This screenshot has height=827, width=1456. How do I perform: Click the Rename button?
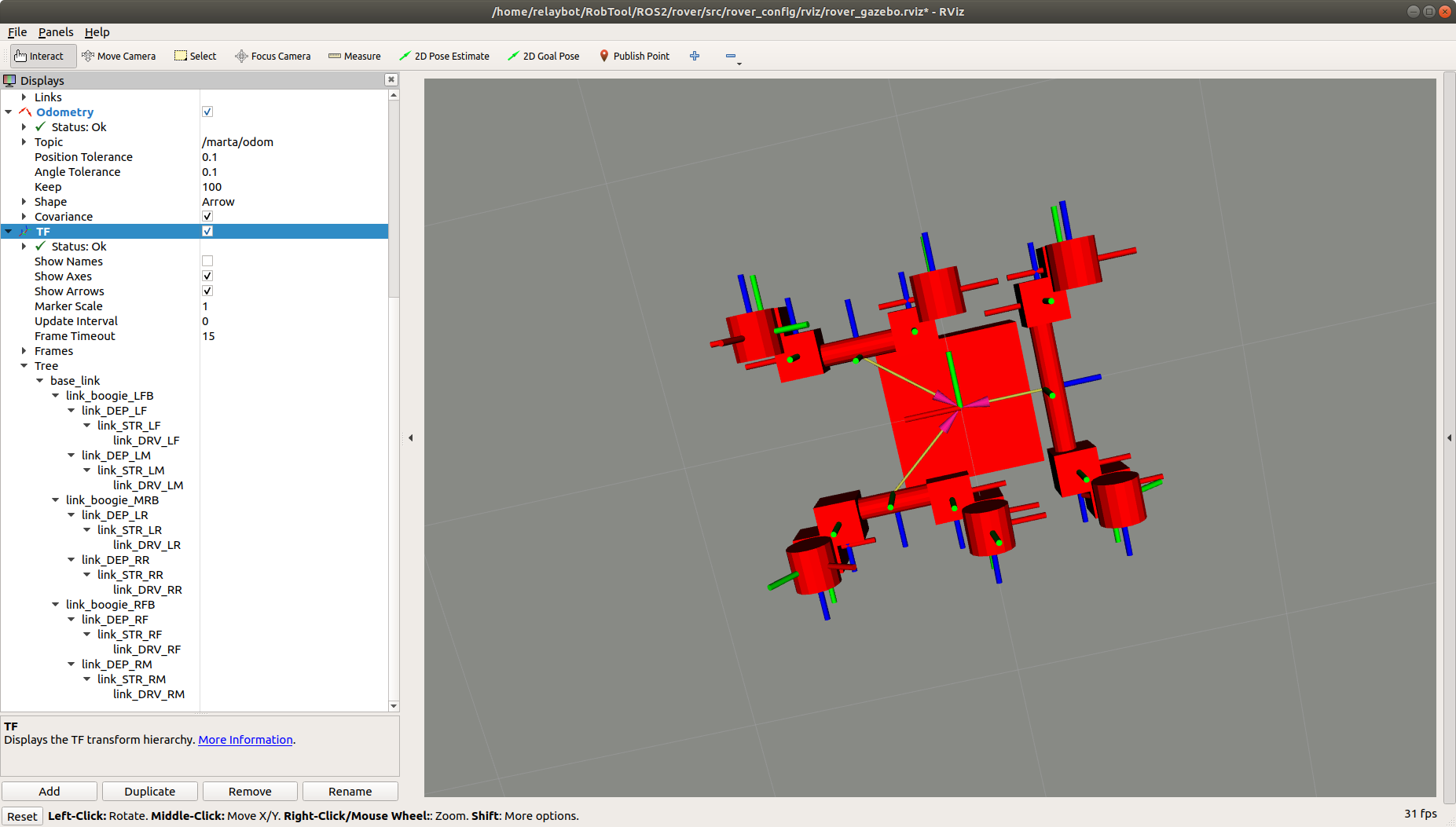(x=350, y=792)
